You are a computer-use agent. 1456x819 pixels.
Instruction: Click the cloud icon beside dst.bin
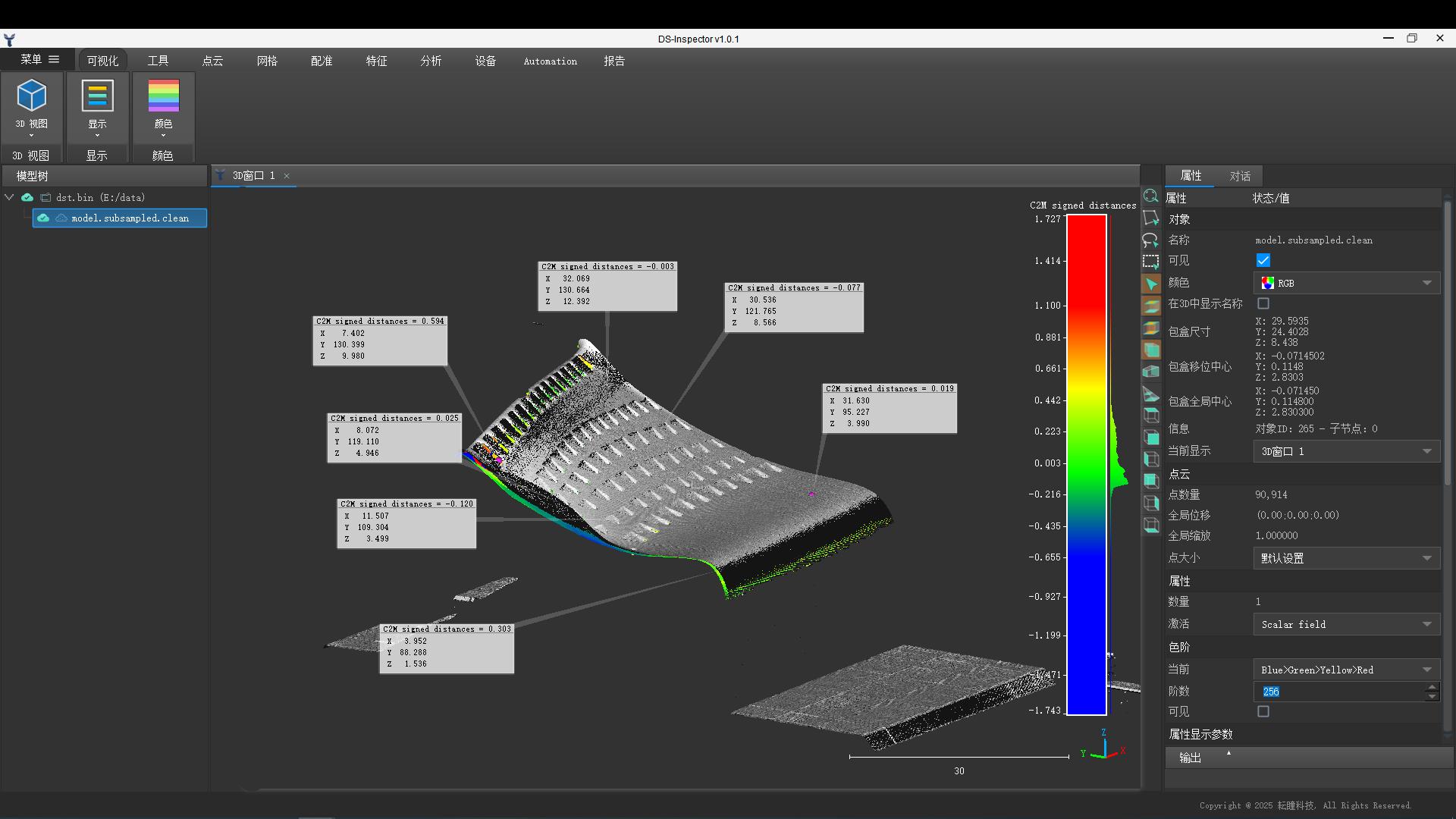[x=27, y=197]
